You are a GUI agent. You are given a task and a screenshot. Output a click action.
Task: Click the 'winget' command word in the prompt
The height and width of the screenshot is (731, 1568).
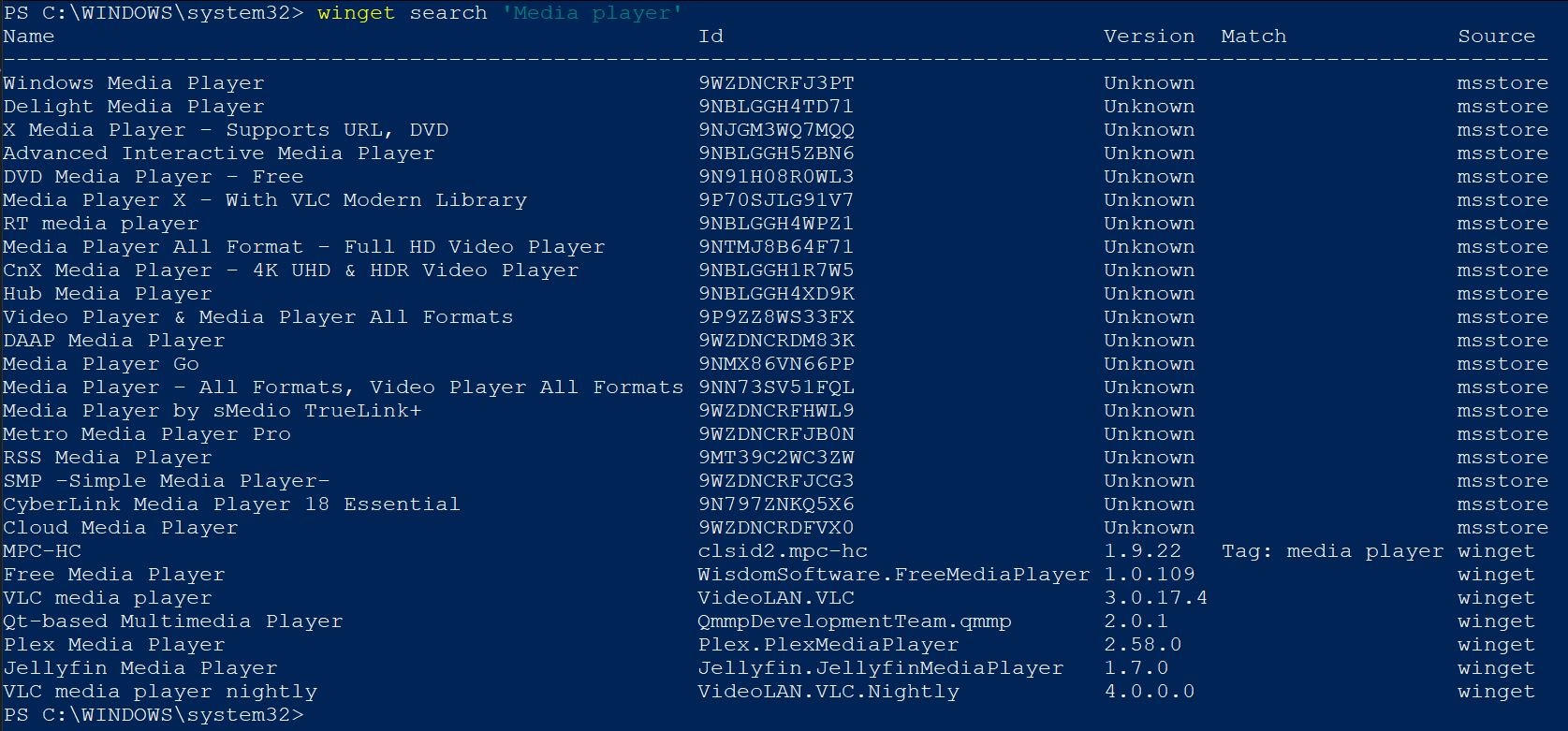(356, 13)
